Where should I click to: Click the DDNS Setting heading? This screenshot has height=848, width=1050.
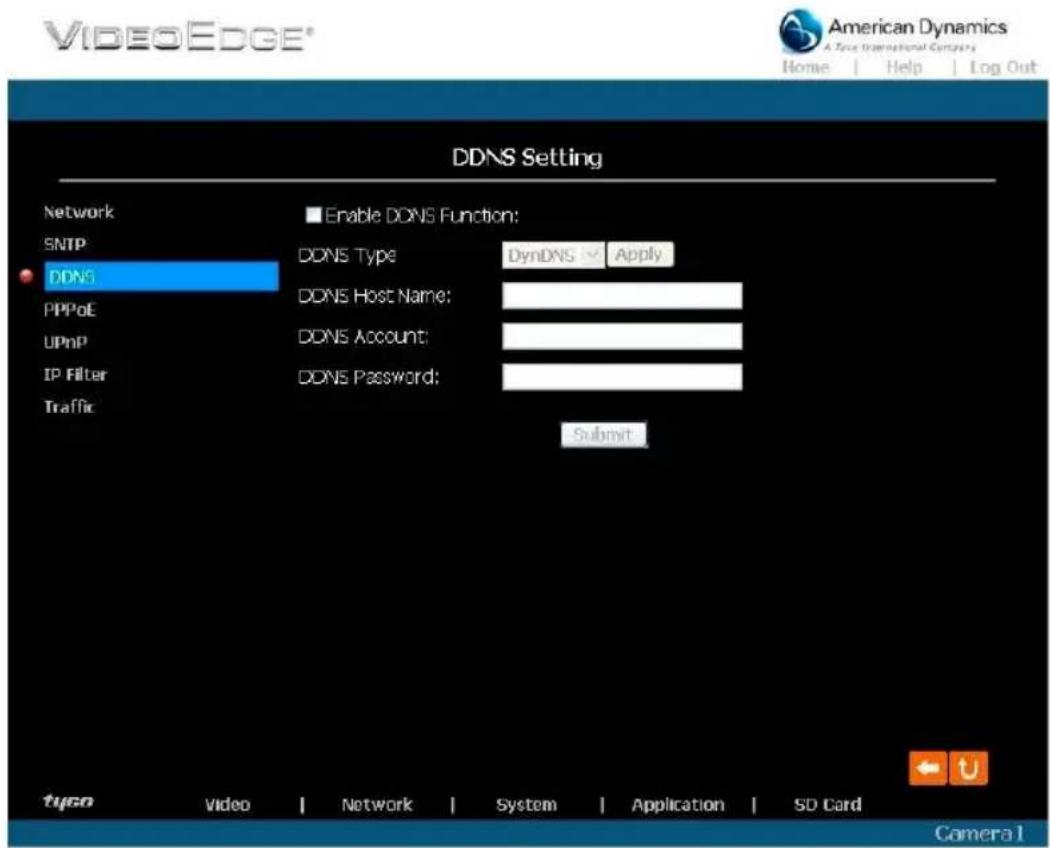[528, 157]
